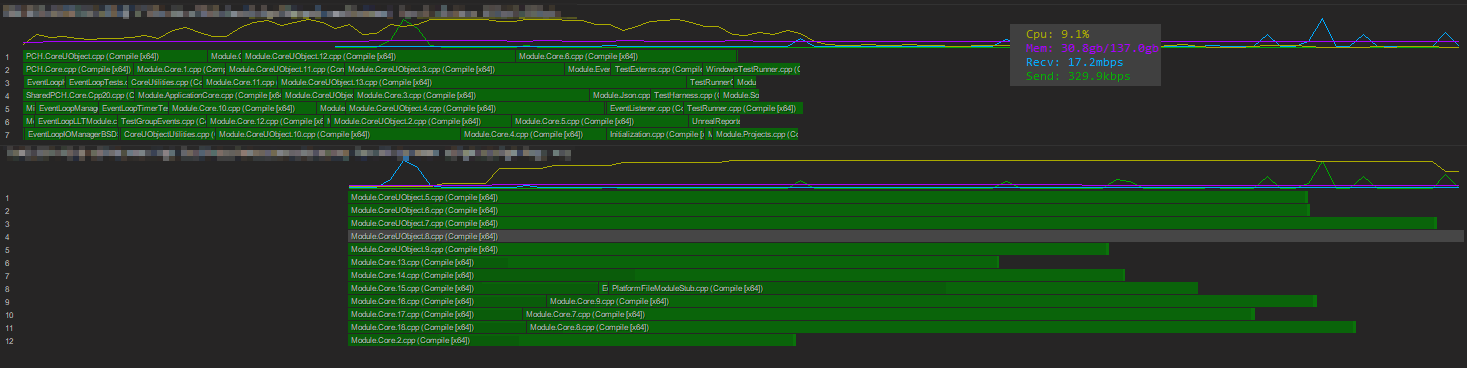
Task: Select the Module.ApplicationCore.cpp compile bar
Action: (x=208, y=95)
